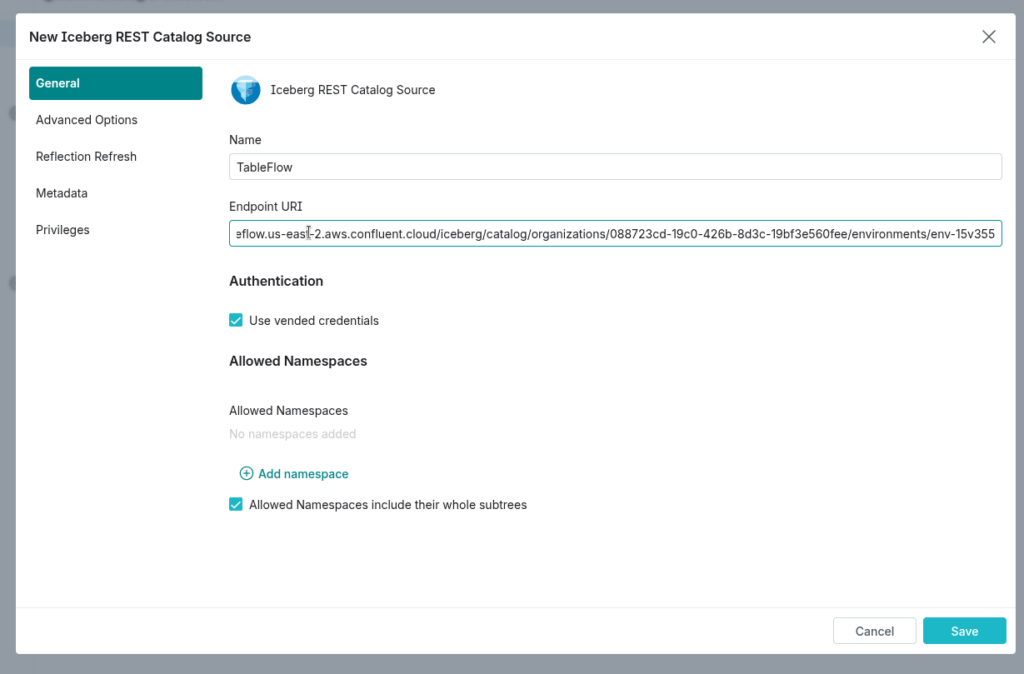Click the Iceberg REST Catalog Source logo icon
Image resolution: width=1024 pixels, height=674 pixels.
(246, 90)
